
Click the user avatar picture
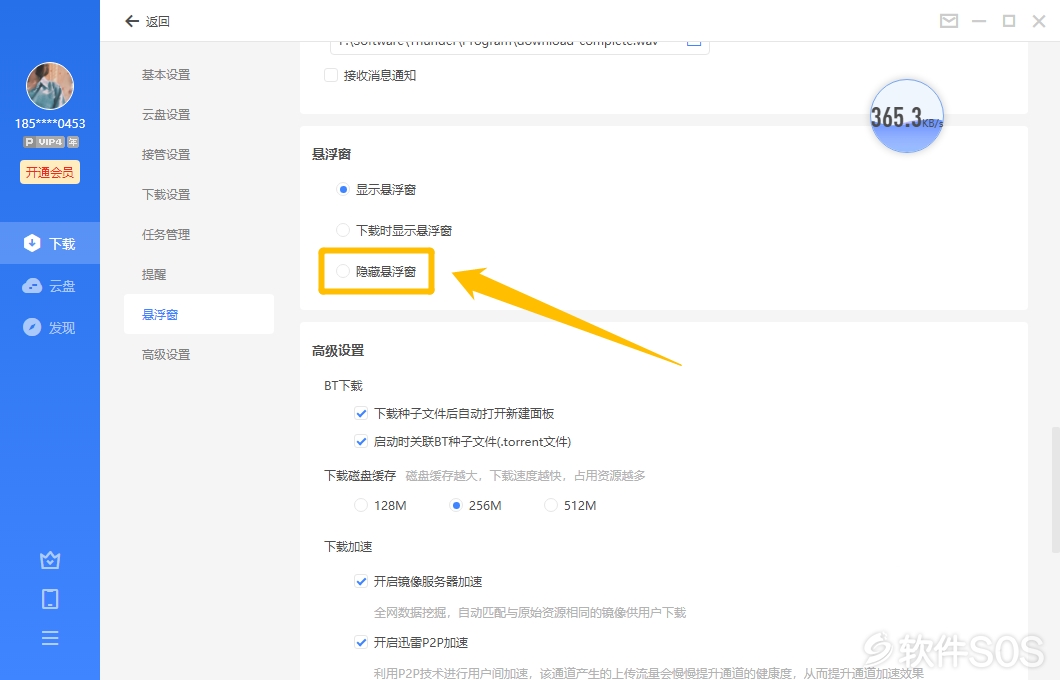click(50, 86)
